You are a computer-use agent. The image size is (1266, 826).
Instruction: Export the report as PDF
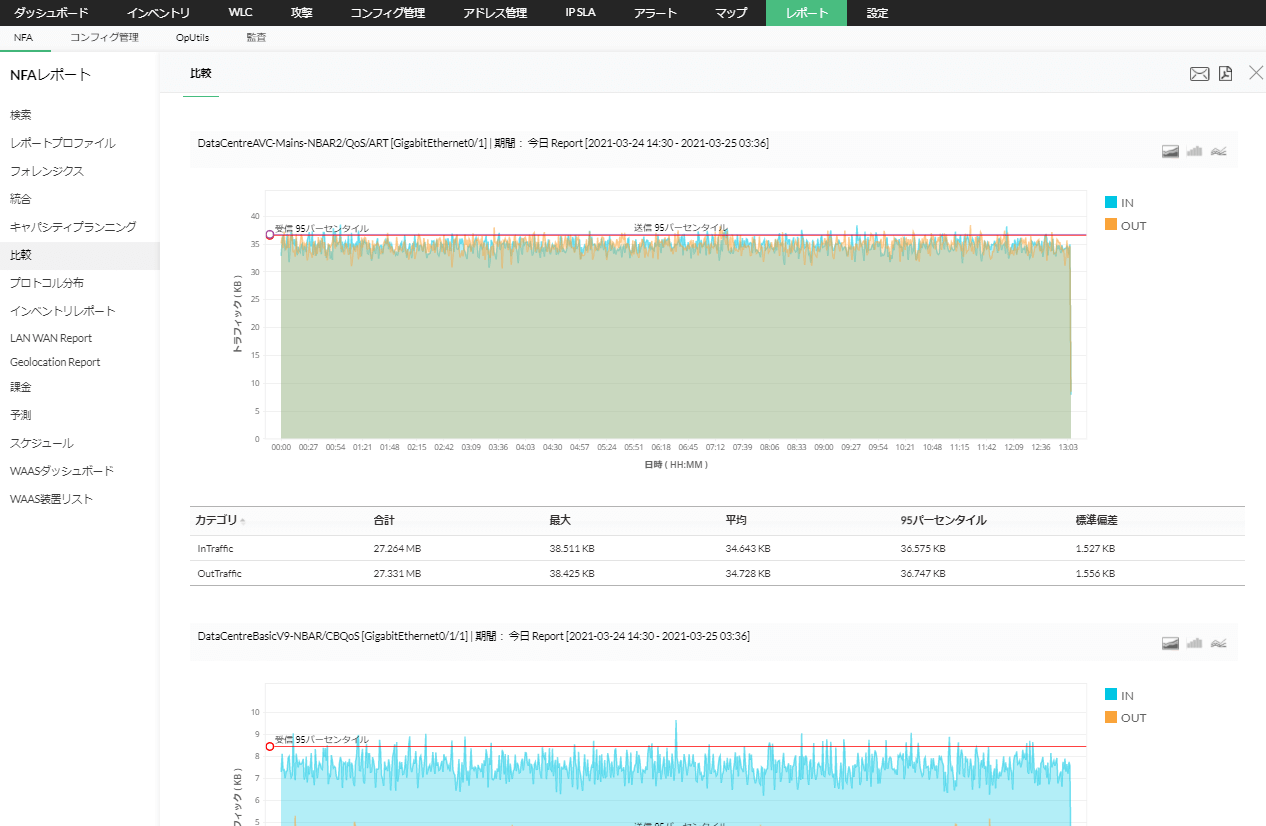(x=1225, y=73)
